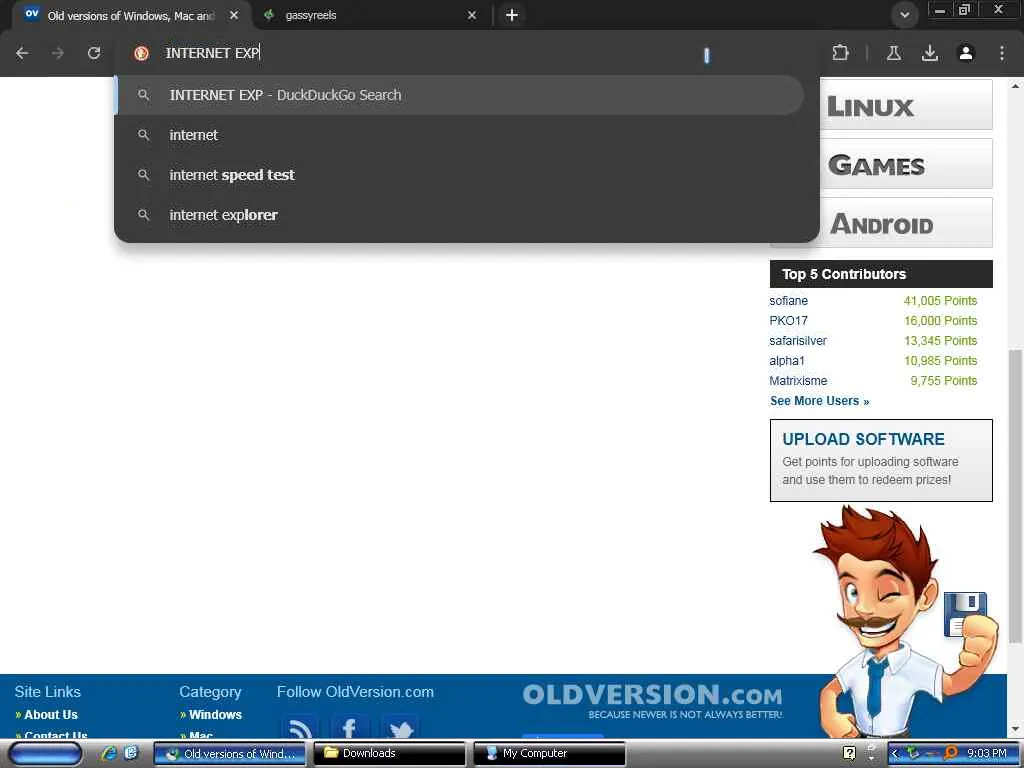Open contributor safarisilver's profile
The width and height of the screenshot is (1024, 768).
pos(798,341)
